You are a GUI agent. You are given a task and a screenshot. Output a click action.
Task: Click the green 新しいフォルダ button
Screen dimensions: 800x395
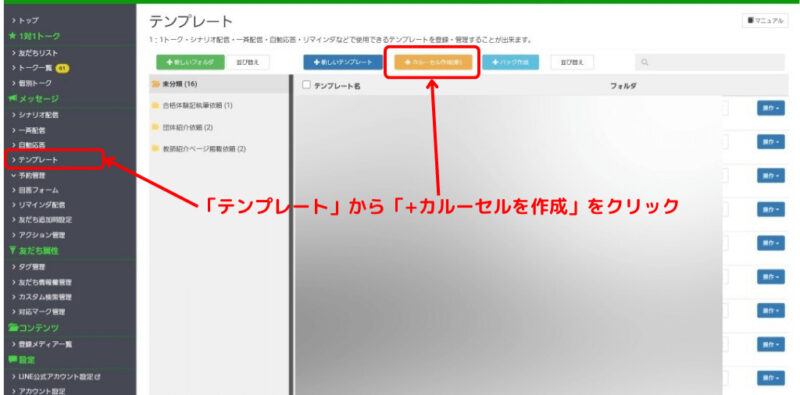tap(190, 62)
